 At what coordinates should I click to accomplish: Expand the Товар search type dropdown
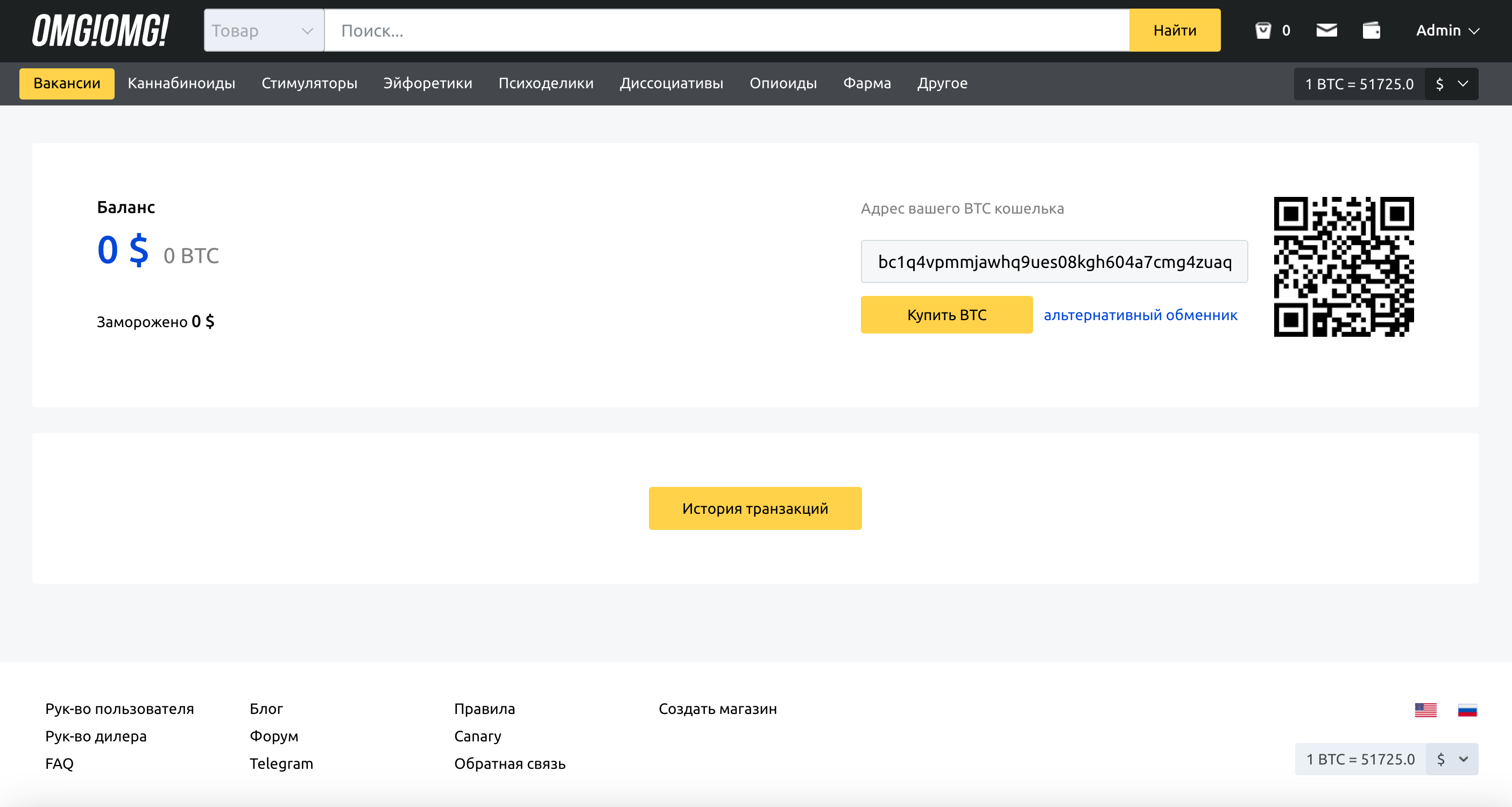coord(264,31)
